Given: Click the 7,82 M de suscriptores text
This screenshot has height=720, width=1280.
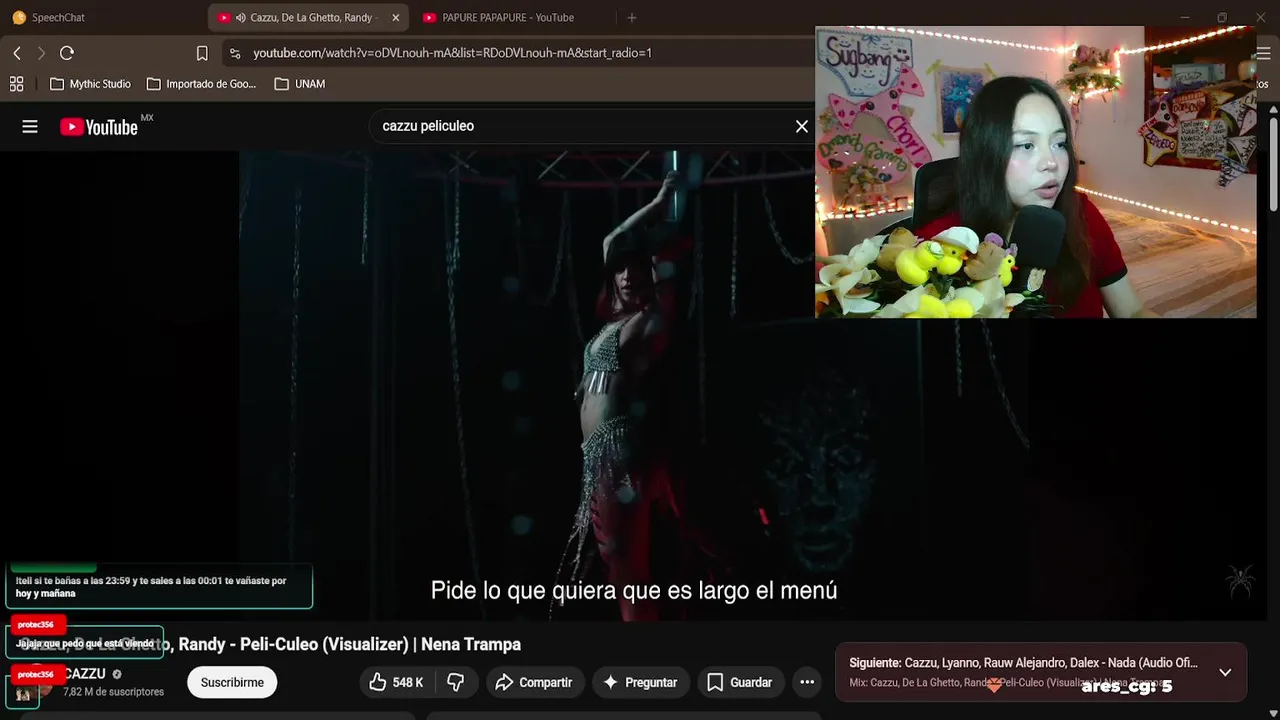Looking at the screenshot, I should pos(113,692).
